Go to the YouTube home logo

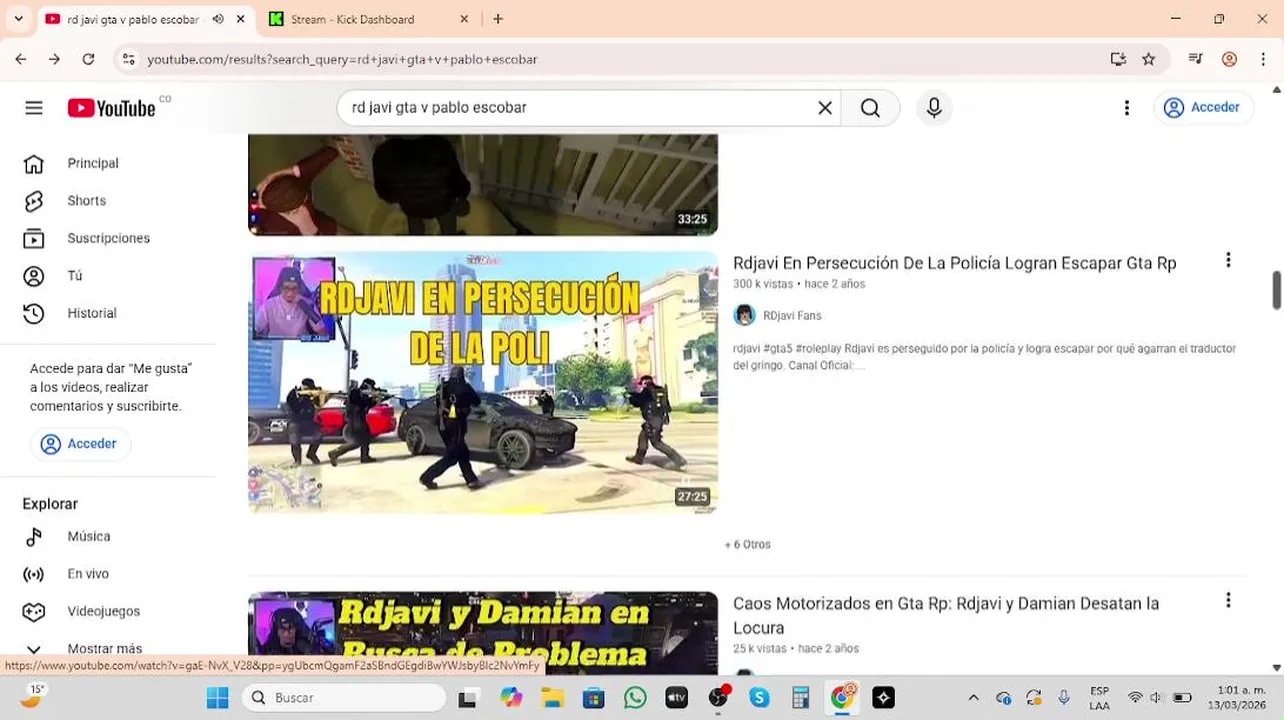(111, 108)
